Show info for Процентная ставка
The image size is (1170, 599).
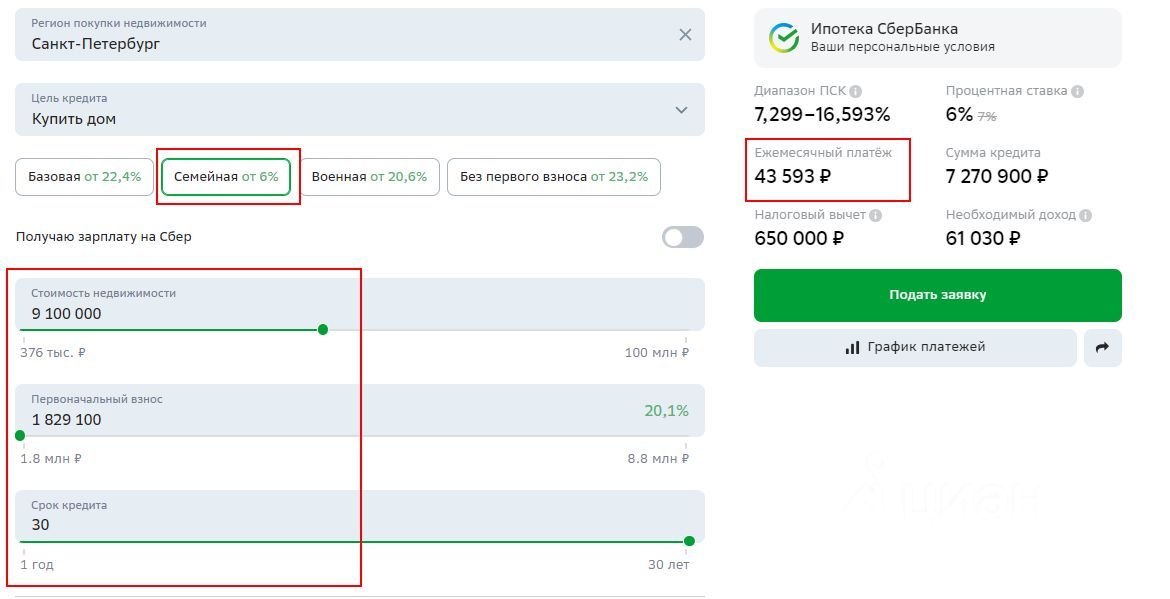[1077, 91]
